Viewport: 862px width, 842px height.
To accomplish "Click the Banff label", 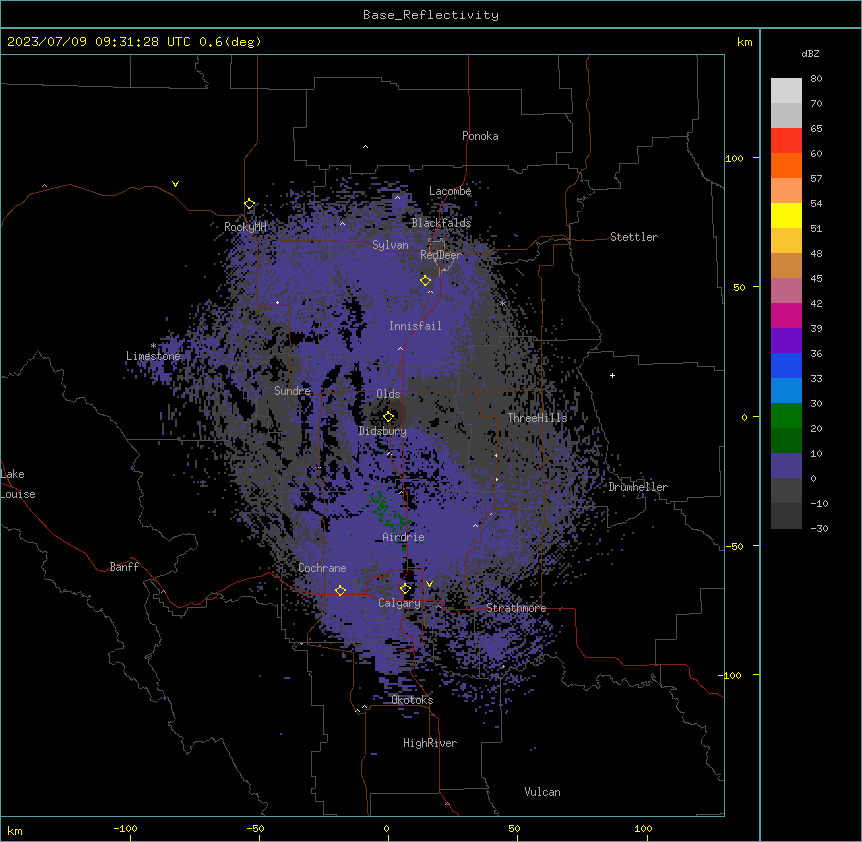I will pos(124,567).
